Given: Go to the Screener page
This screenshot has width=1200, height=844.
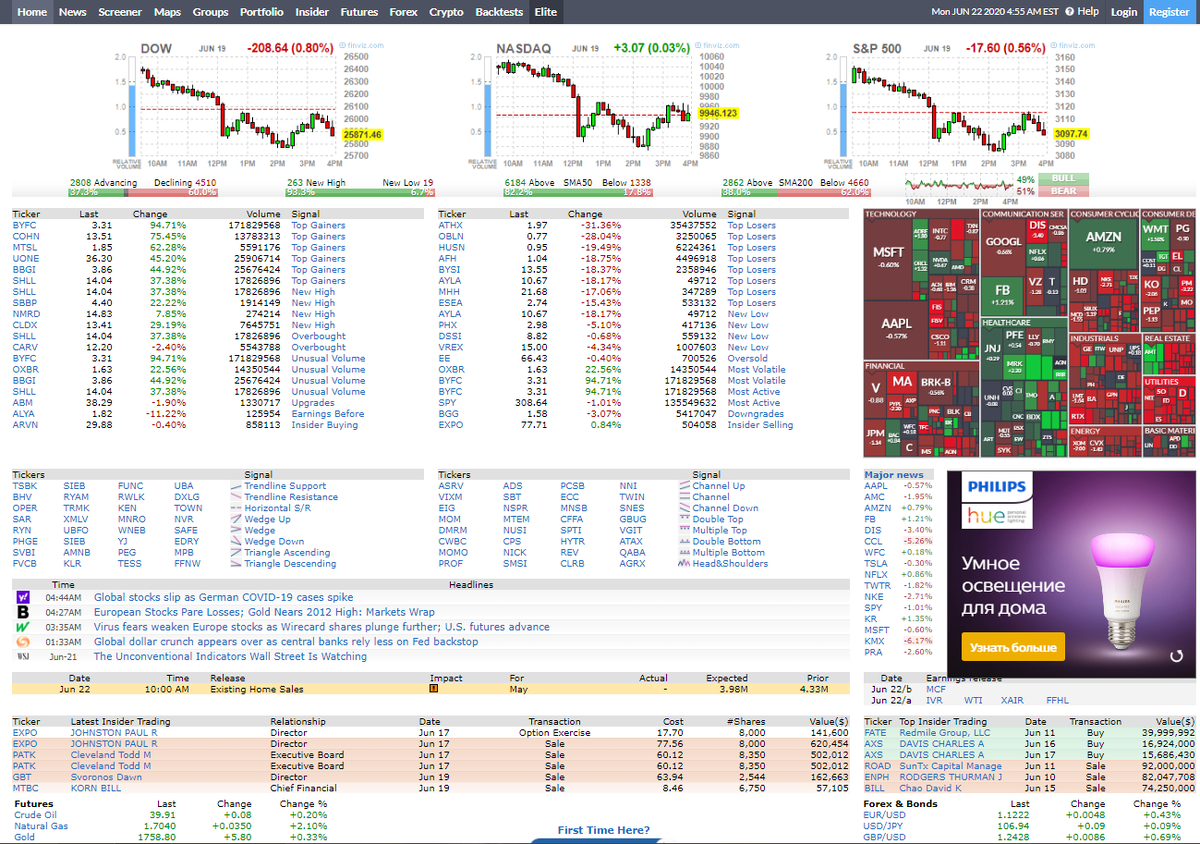Looking at the screenshot, I should click(x=120, y=12).
